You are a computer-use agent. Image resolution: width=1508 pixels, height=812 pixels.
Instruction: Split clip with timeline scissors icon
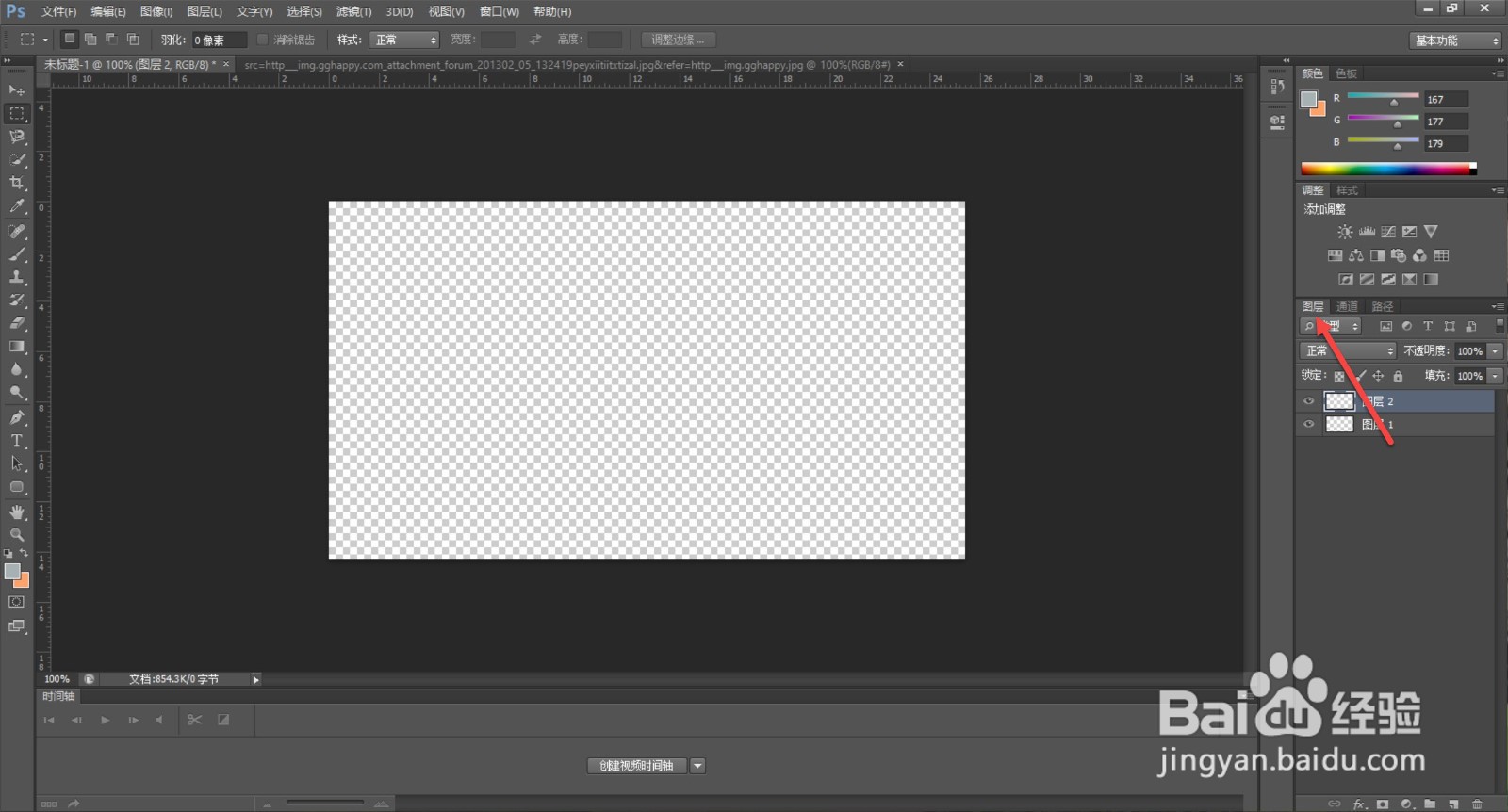(195, 720)
